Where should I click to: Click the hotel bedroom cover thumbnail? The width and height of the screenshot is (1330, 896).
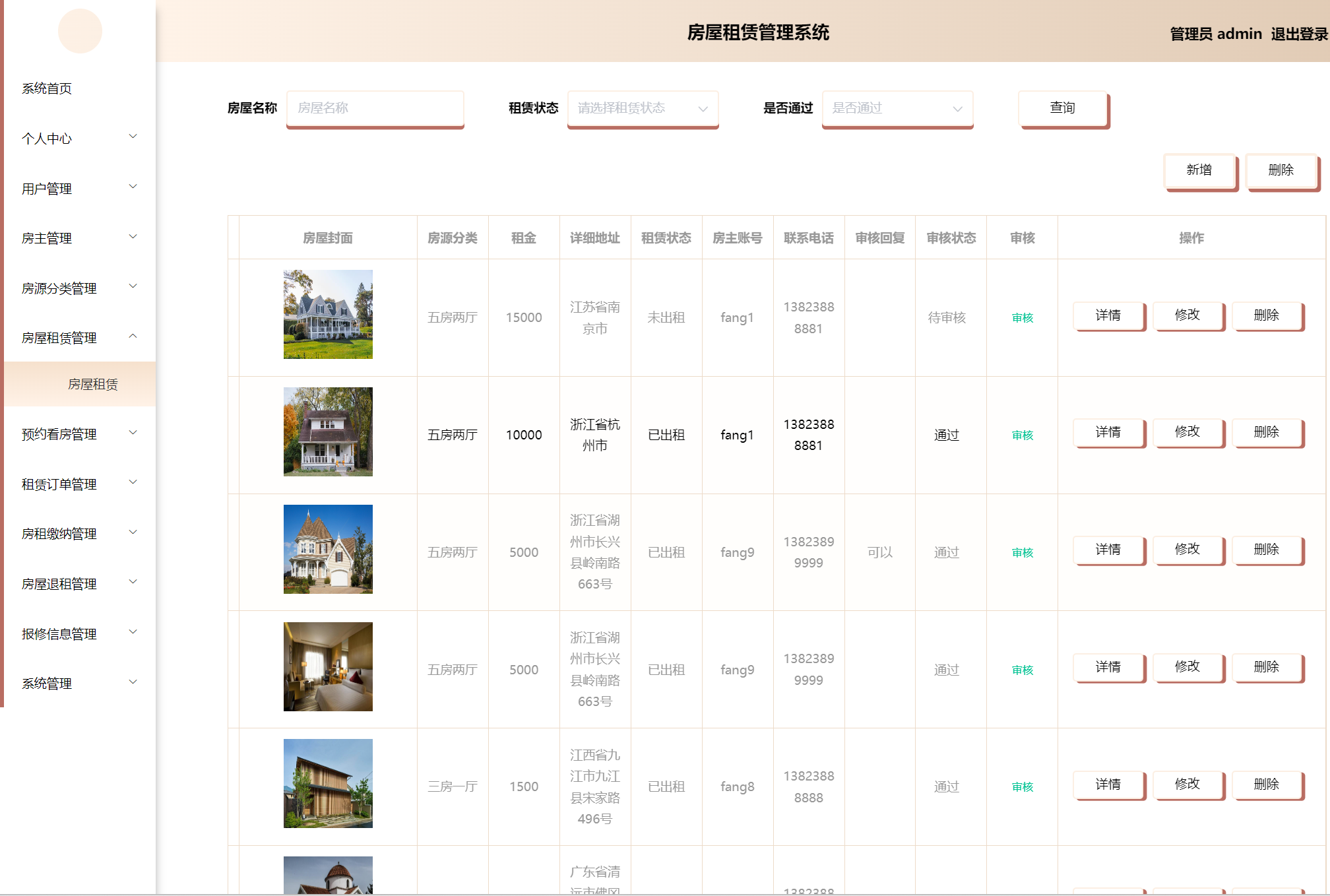[x=328, y=666]
